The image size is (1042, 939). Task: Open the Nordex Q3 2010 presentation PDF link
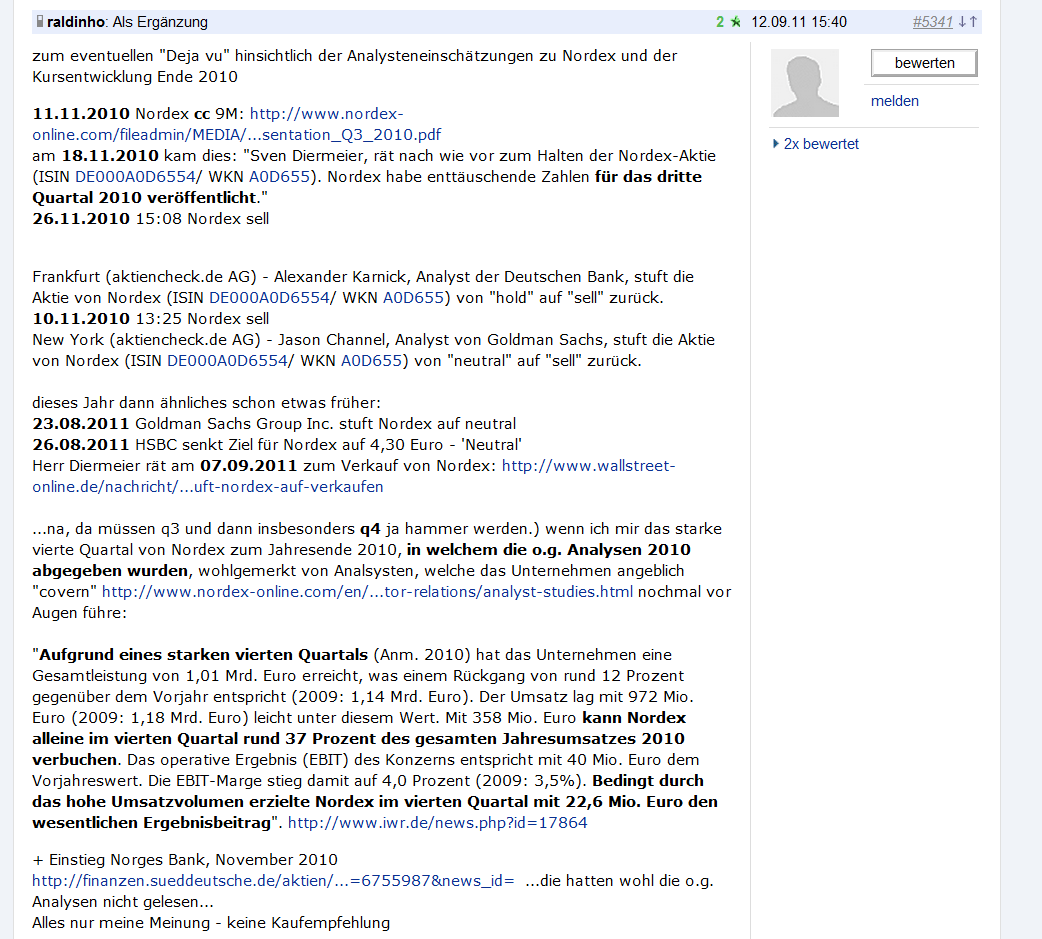[x=237, y=124]
